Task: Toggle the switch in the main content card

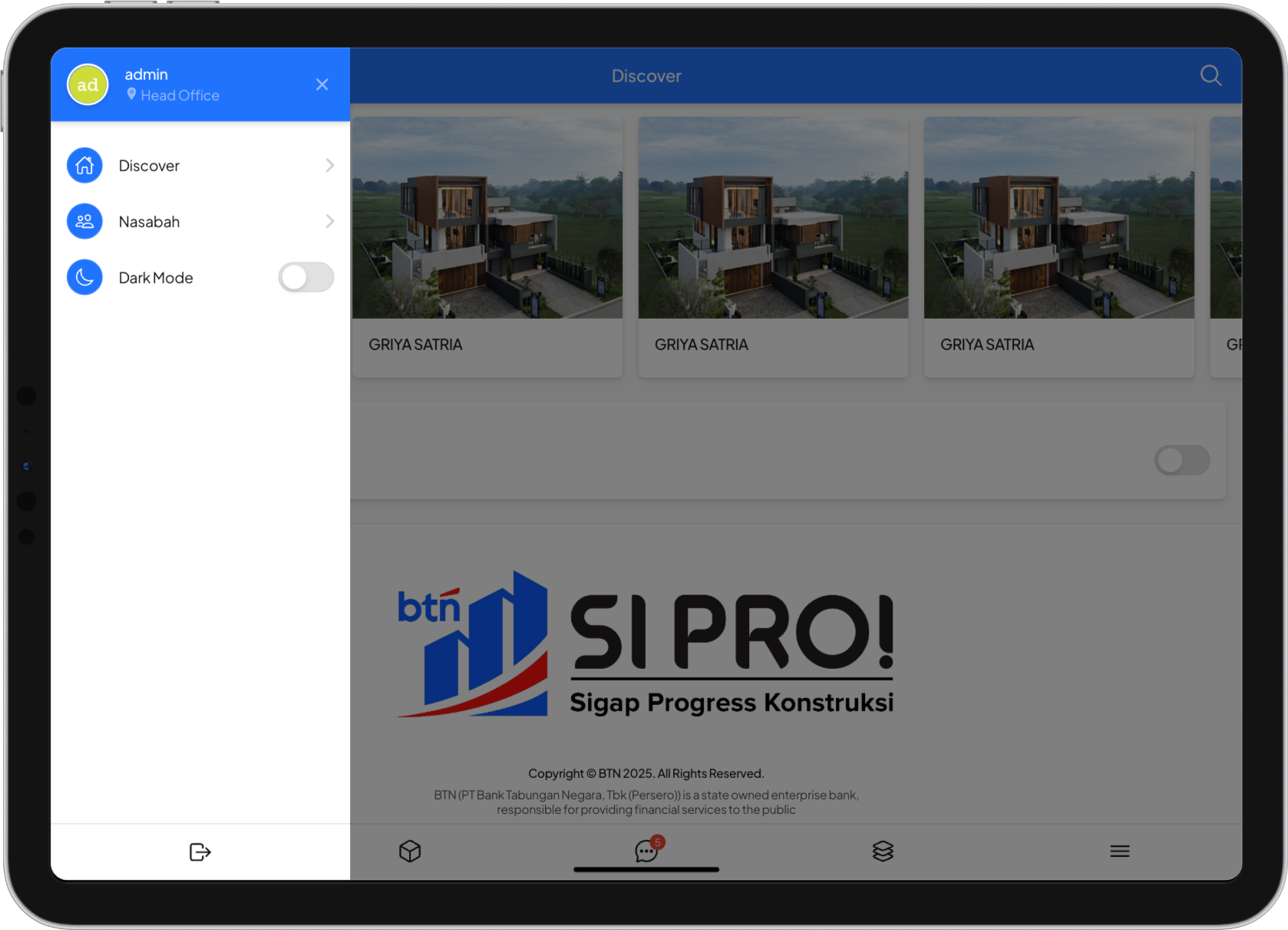Action: (x=1182, y=460)
